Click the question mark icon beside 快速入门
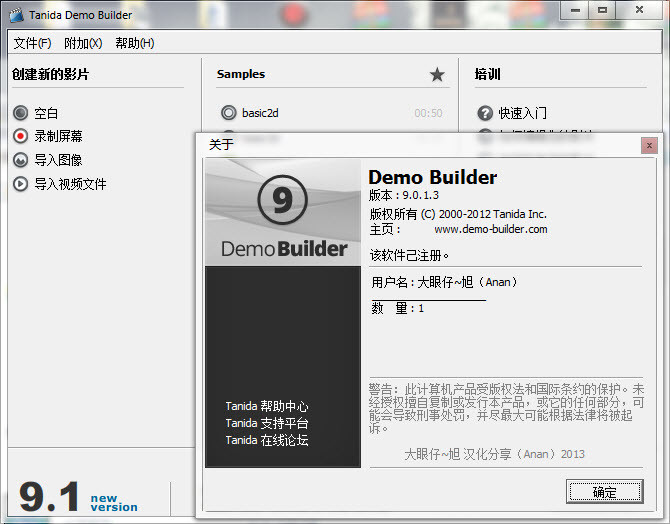Screen dimensions: 670x524 tap(485, 113)
